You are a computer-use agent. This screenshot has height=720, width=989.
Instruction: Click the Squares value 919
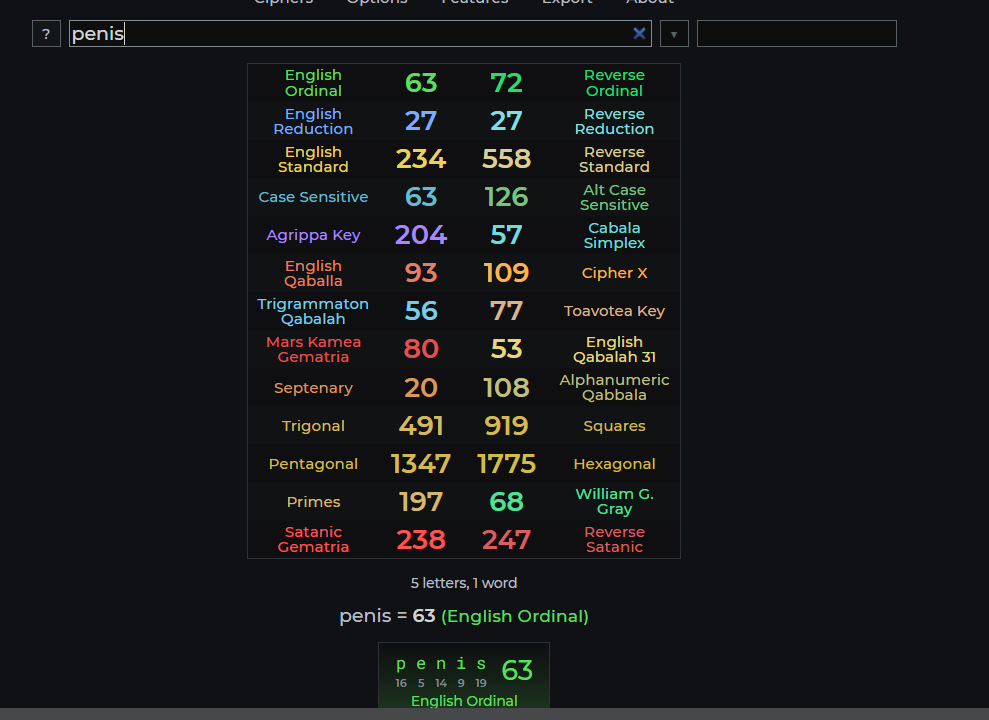(x=506, y=426)
